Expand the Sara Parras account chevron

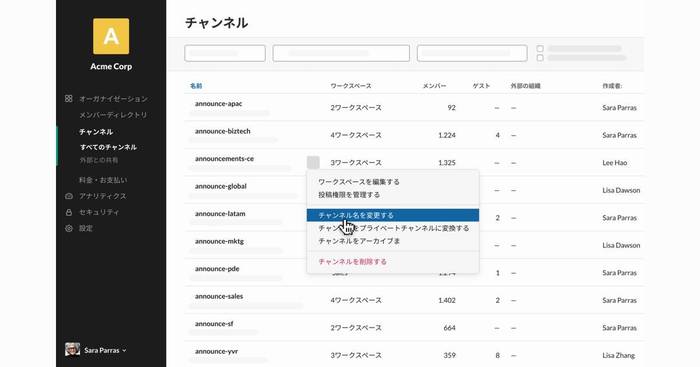pyautogui.click(x=124, y=350)
